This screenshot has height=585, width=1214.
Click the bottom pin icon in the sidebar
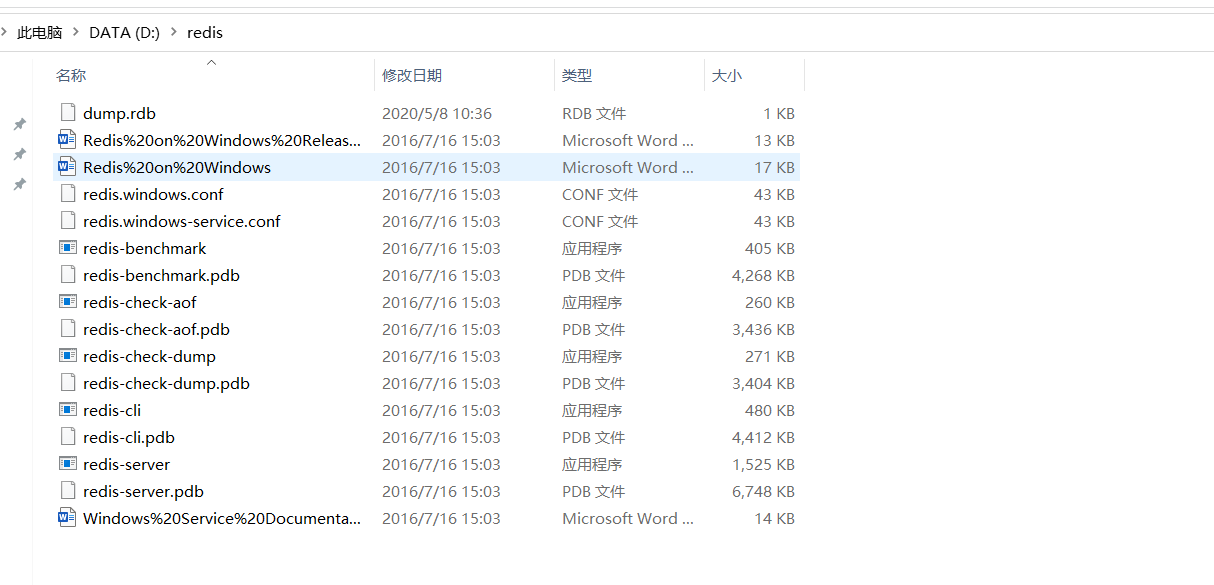point(19,184)
